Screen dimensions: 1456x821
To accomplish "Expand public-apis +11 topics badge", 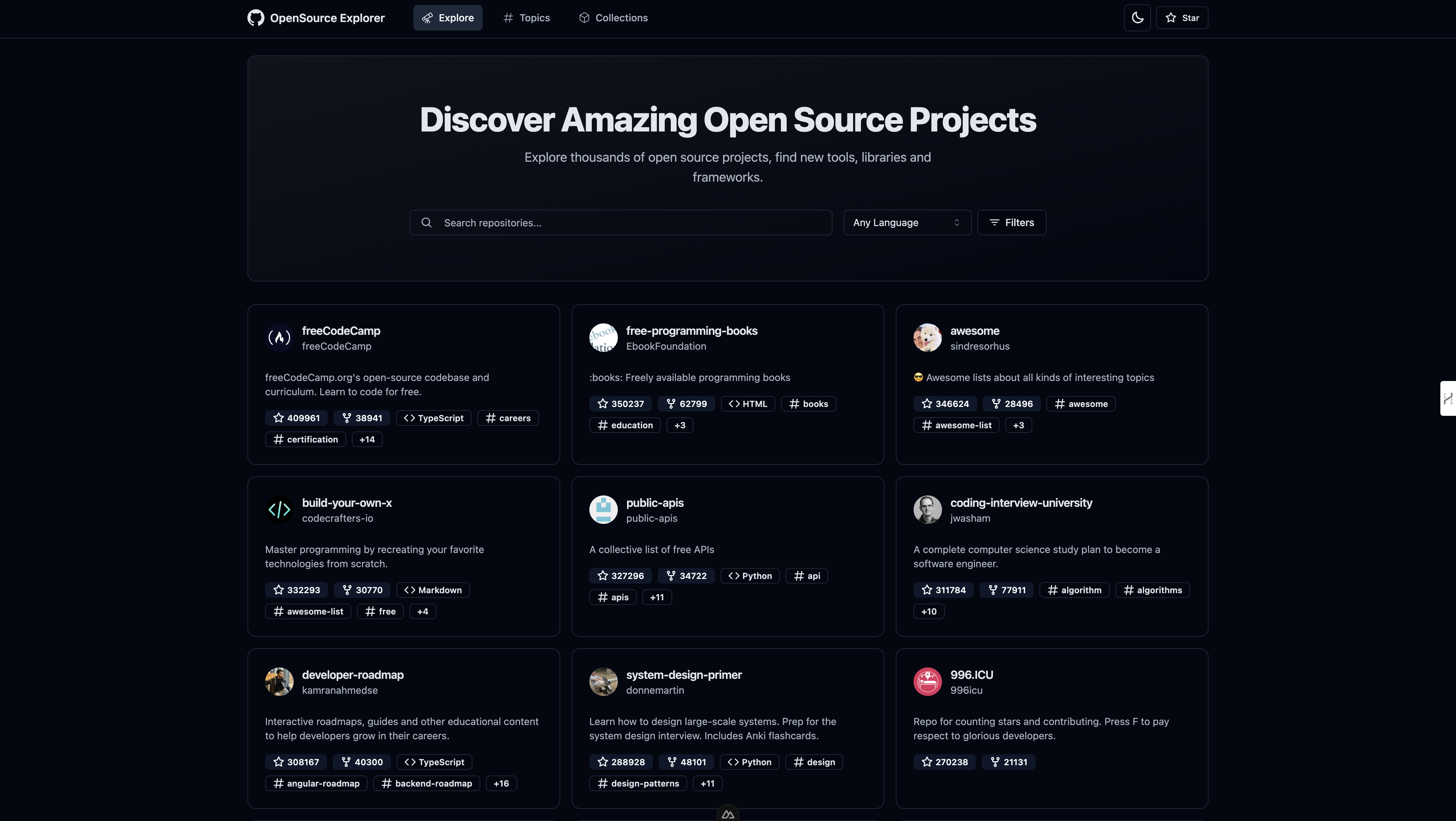I will pos(657,597).
